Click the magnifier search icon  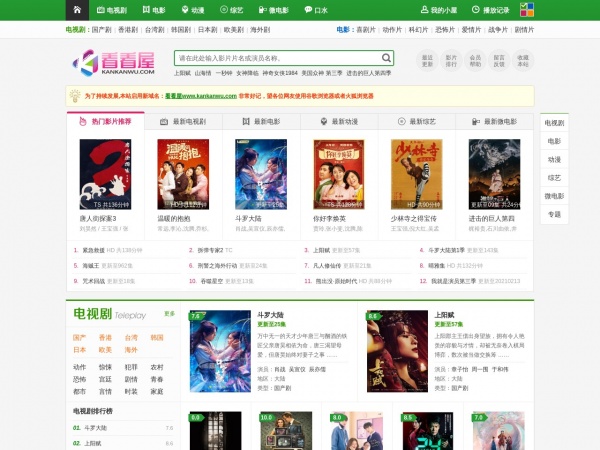click(386, 58)
